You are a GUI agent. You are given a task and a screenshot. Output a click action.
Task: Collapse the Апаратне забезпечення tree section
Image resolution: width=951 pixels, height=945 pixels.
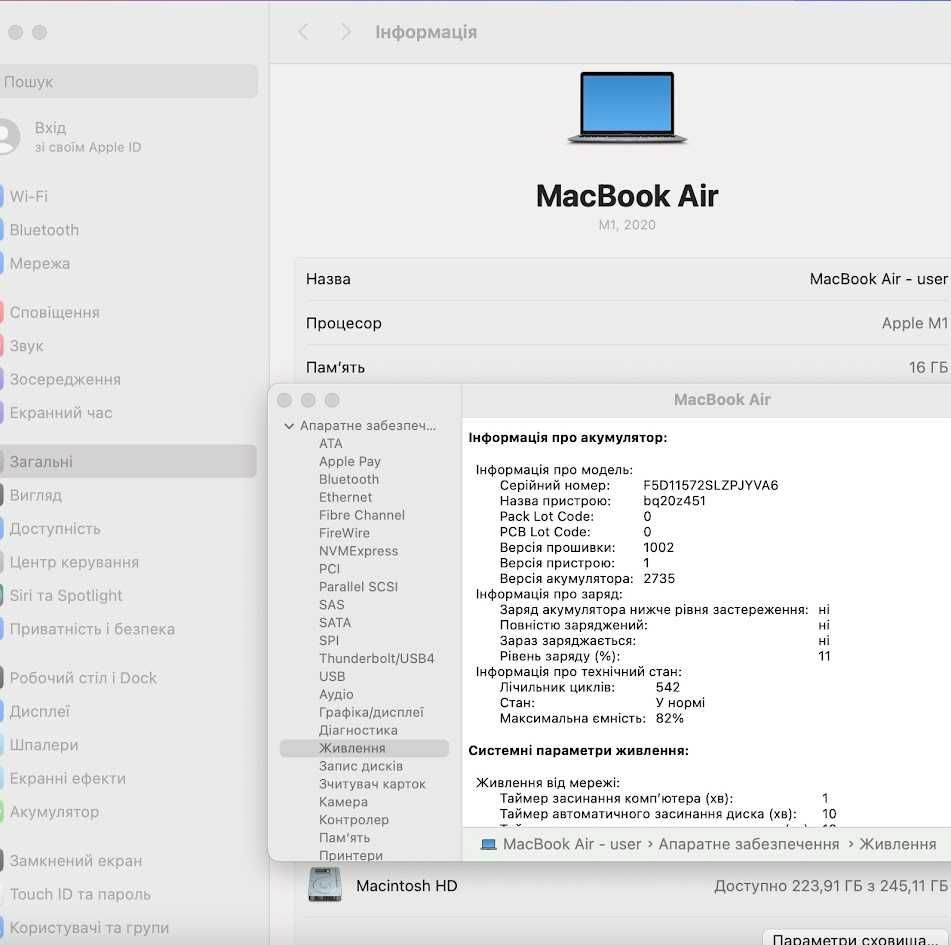click(289, 426)
